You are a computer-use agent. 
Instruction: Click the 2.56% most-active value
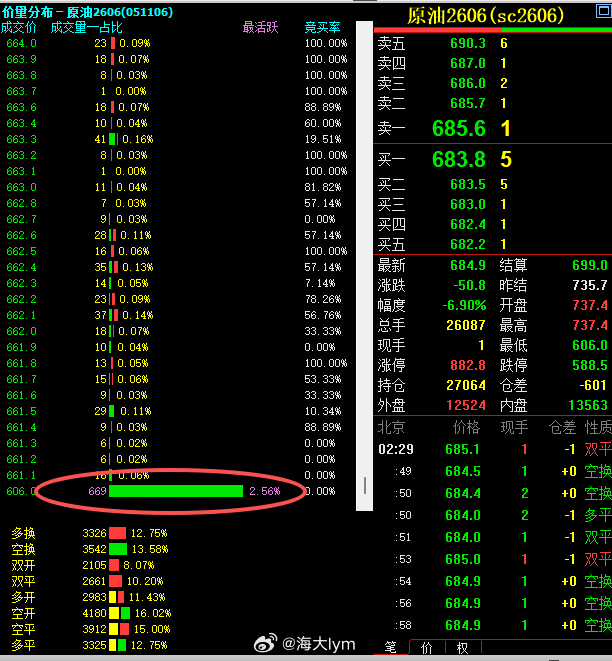(265, 491)
